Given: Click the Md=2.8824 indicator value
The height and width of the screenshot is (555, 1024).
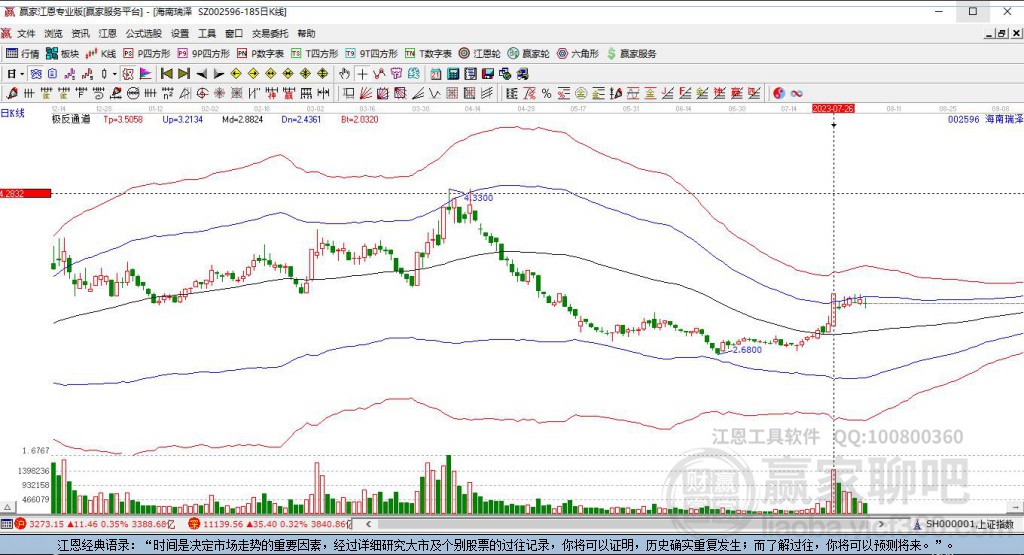Looking at the screenshot, I should pos(242,119).
